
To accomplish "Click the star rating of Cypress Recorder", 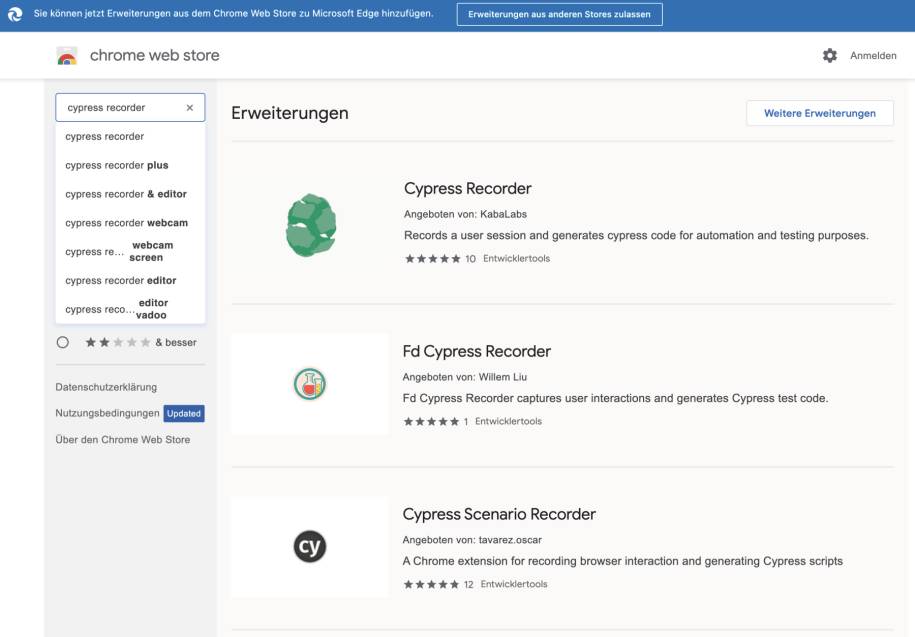I will [x=433, y=259].
